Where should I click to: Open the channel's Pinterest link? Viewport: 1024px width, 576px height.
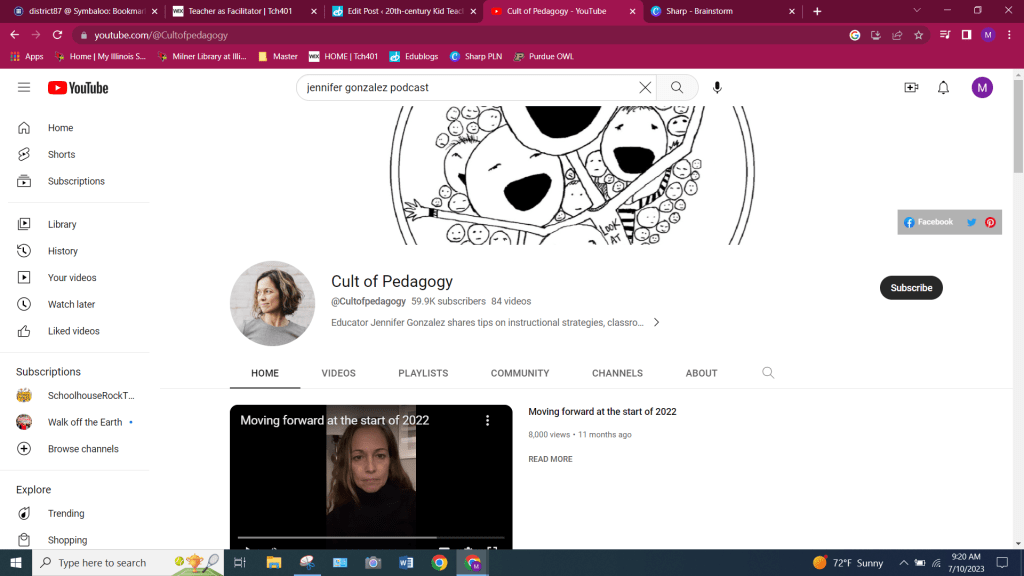pyautogui.click(x=990, y=222)
